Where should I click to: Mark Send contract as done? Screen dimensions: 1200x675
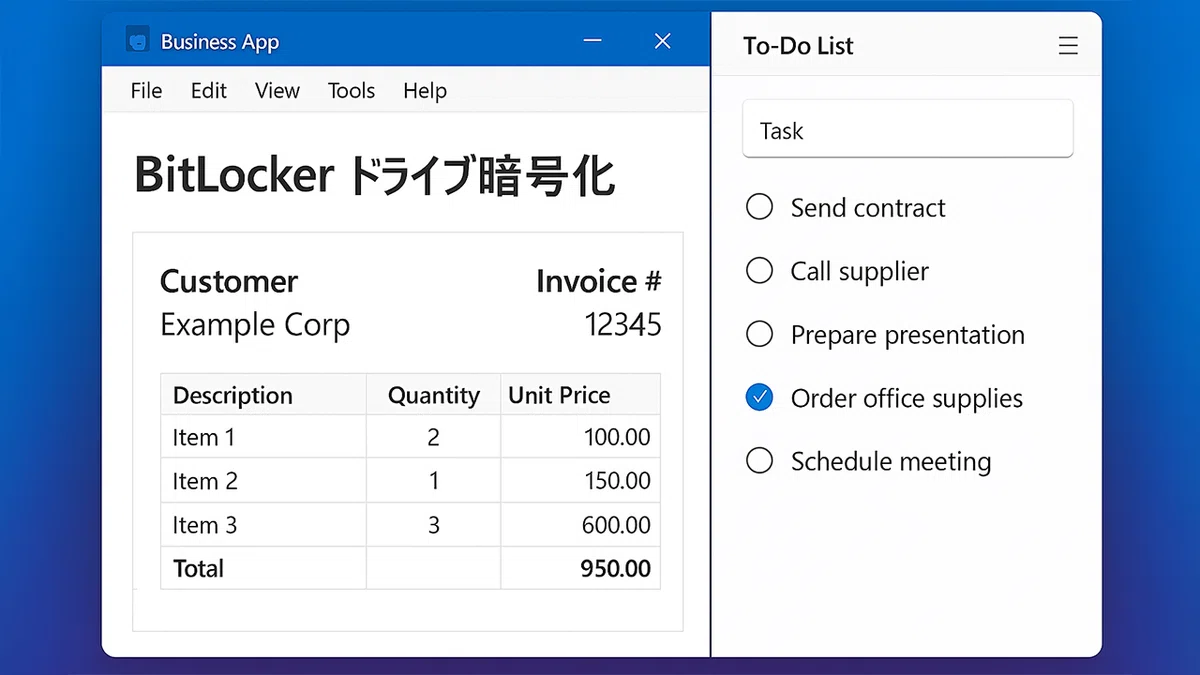pos(760,207)
